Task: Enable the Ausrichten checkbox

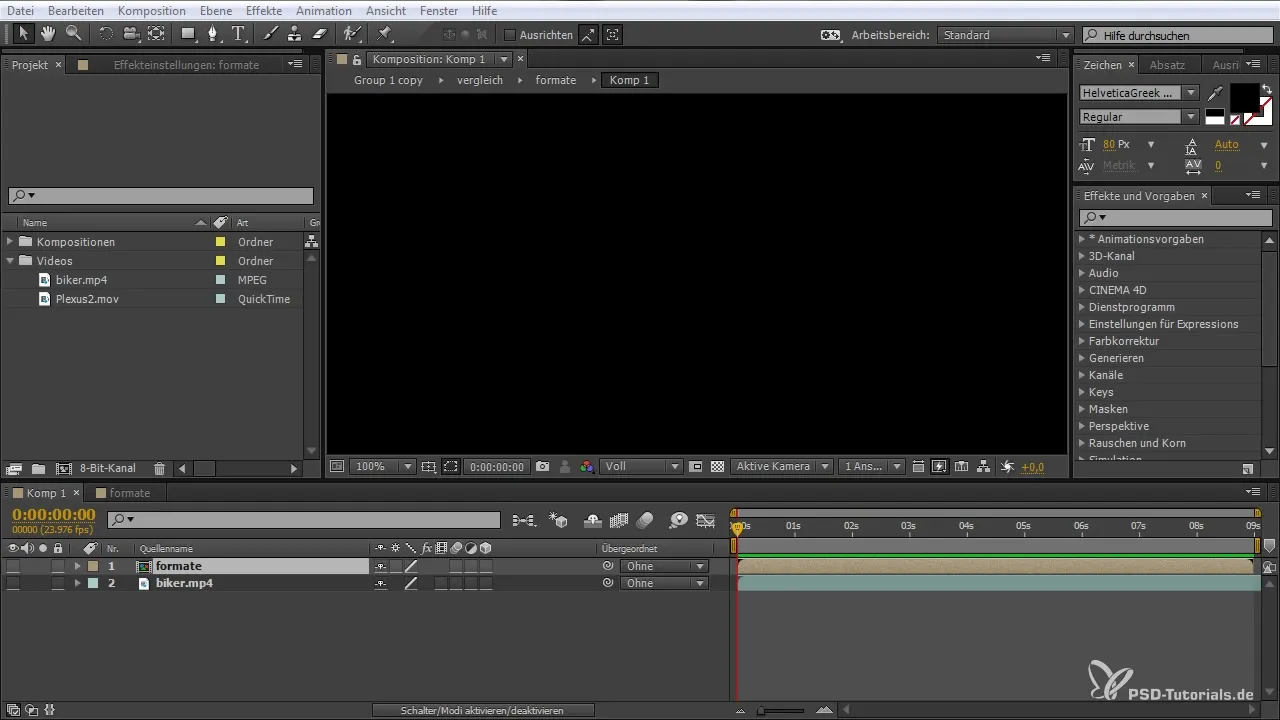Action: 509,35
